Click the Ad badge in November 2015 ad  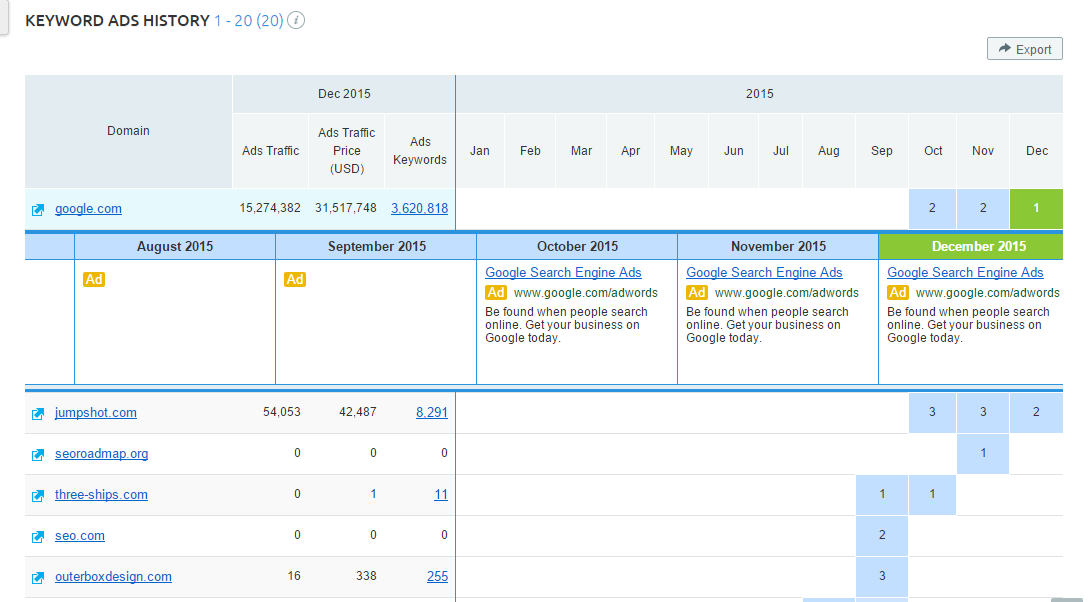point(697,292)
